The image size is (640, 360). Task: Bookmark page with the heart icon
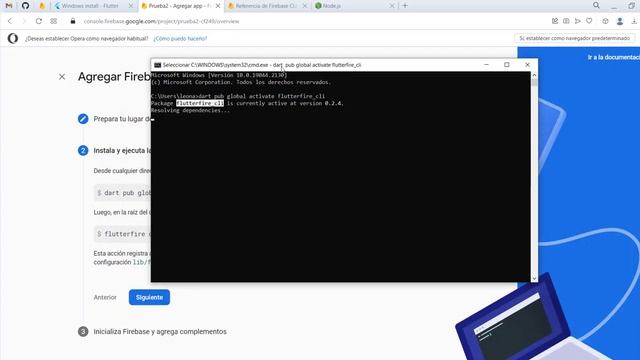point(589,21)
